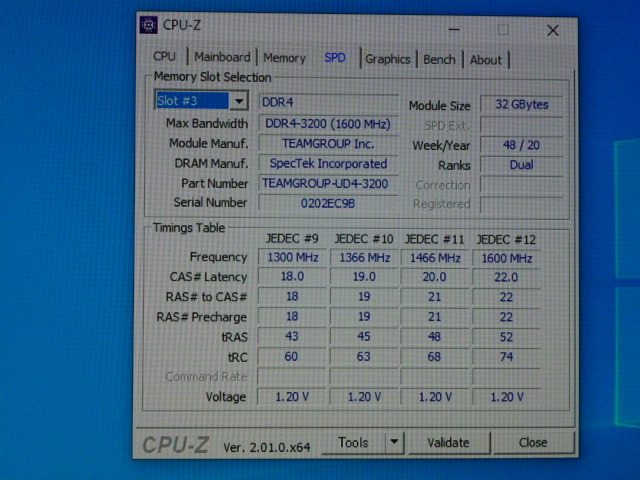
Task: Expand the Slot #3 memory slot dropdown
Action: (239, 100)
